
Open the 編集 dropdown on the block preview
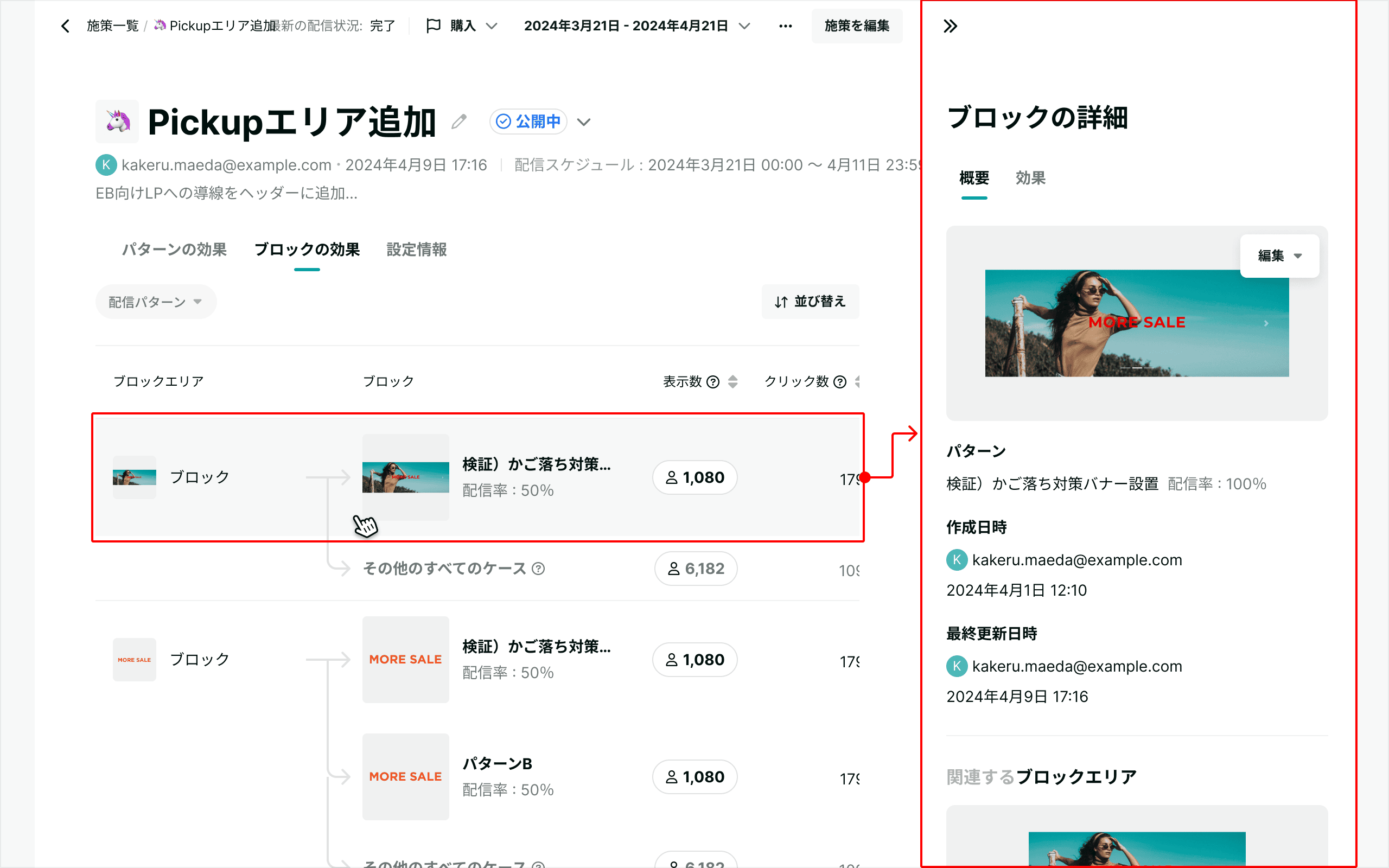click(1279, 256)
